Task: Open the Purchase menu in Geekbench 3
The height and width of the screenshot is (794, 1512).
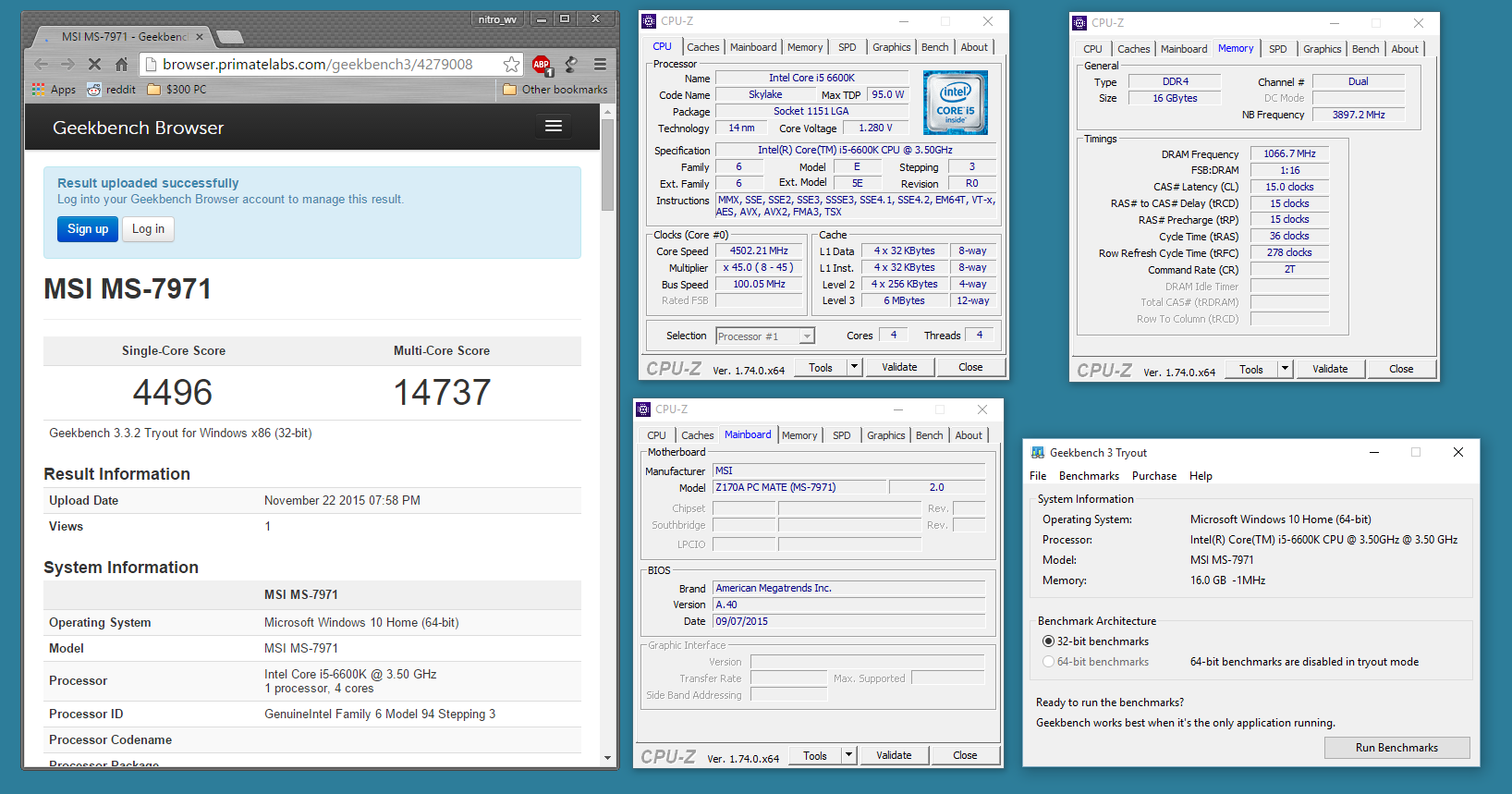Action: pyautogui.click(x=1154, y=476)
